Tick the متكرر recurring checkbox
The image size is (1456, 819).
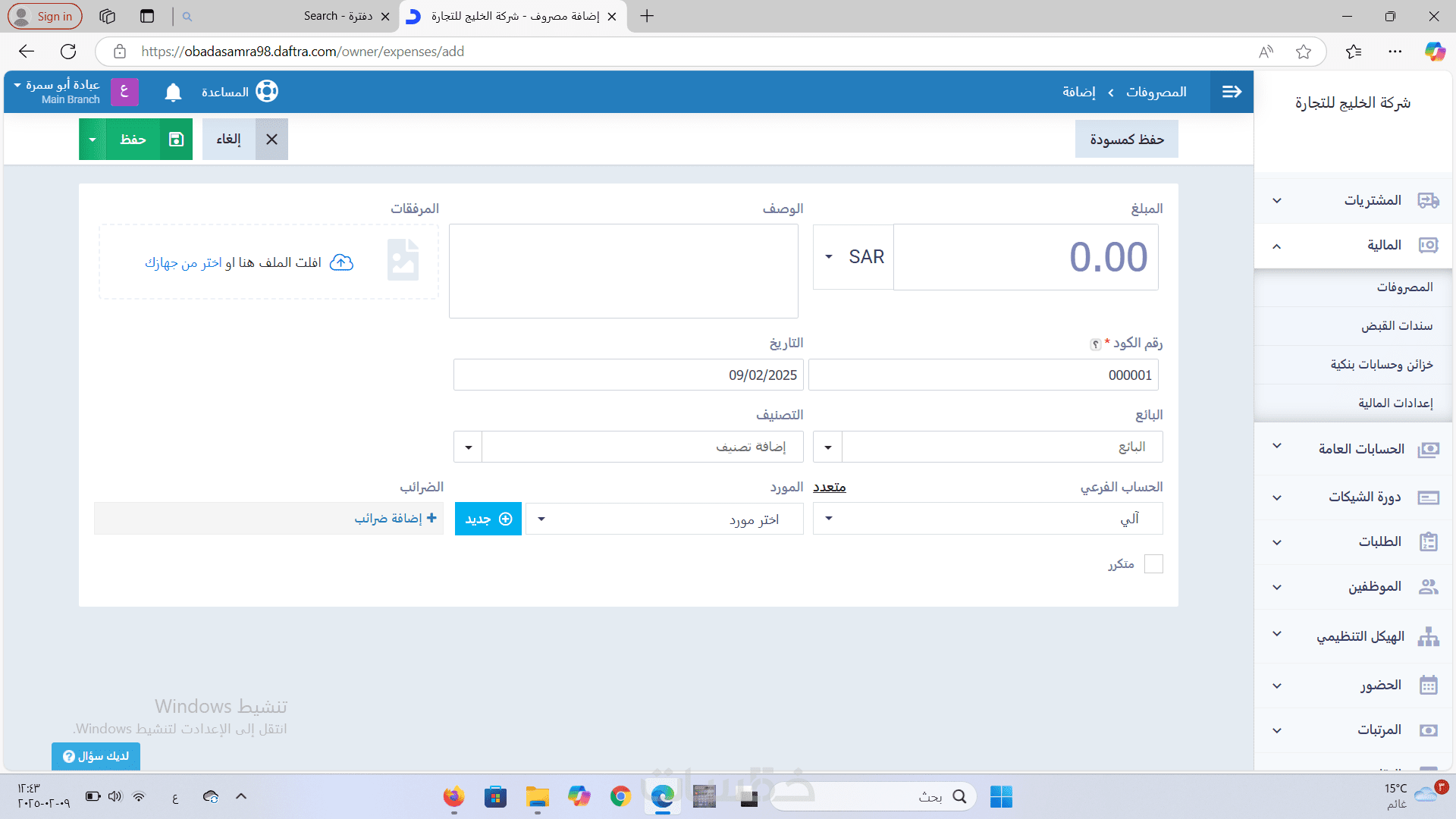pos(1153,563)
